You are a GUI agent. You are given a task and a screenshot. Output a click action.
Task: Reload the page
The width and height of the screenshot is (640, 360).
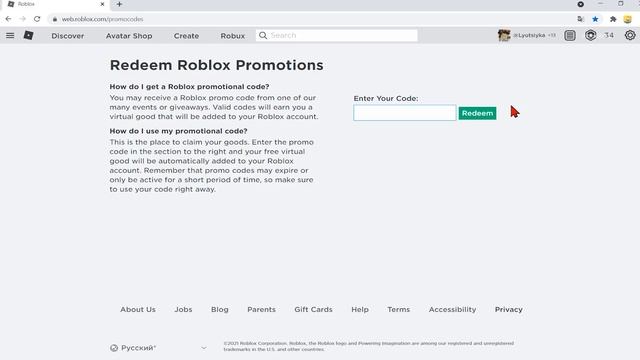(x=37, y=19)
